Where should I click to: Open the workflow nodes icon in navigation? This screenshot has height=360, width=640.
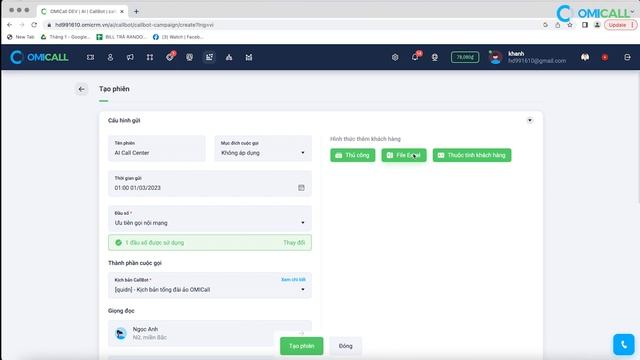[x=150, y=58]
